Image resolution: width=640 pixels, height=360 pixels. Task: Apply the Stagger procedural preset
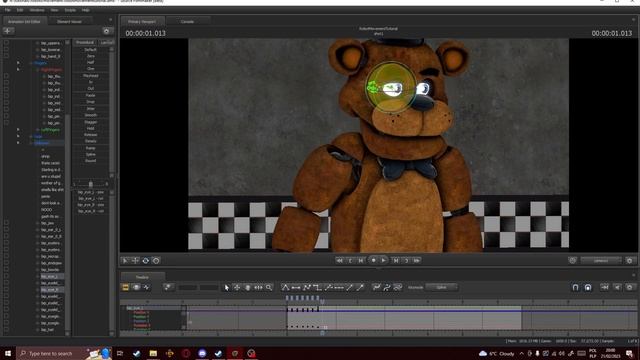[x=91, y=122]
